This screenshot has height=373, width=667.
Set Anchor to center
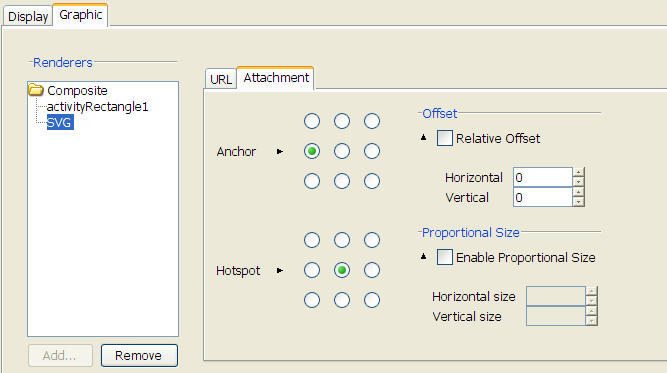342,151
